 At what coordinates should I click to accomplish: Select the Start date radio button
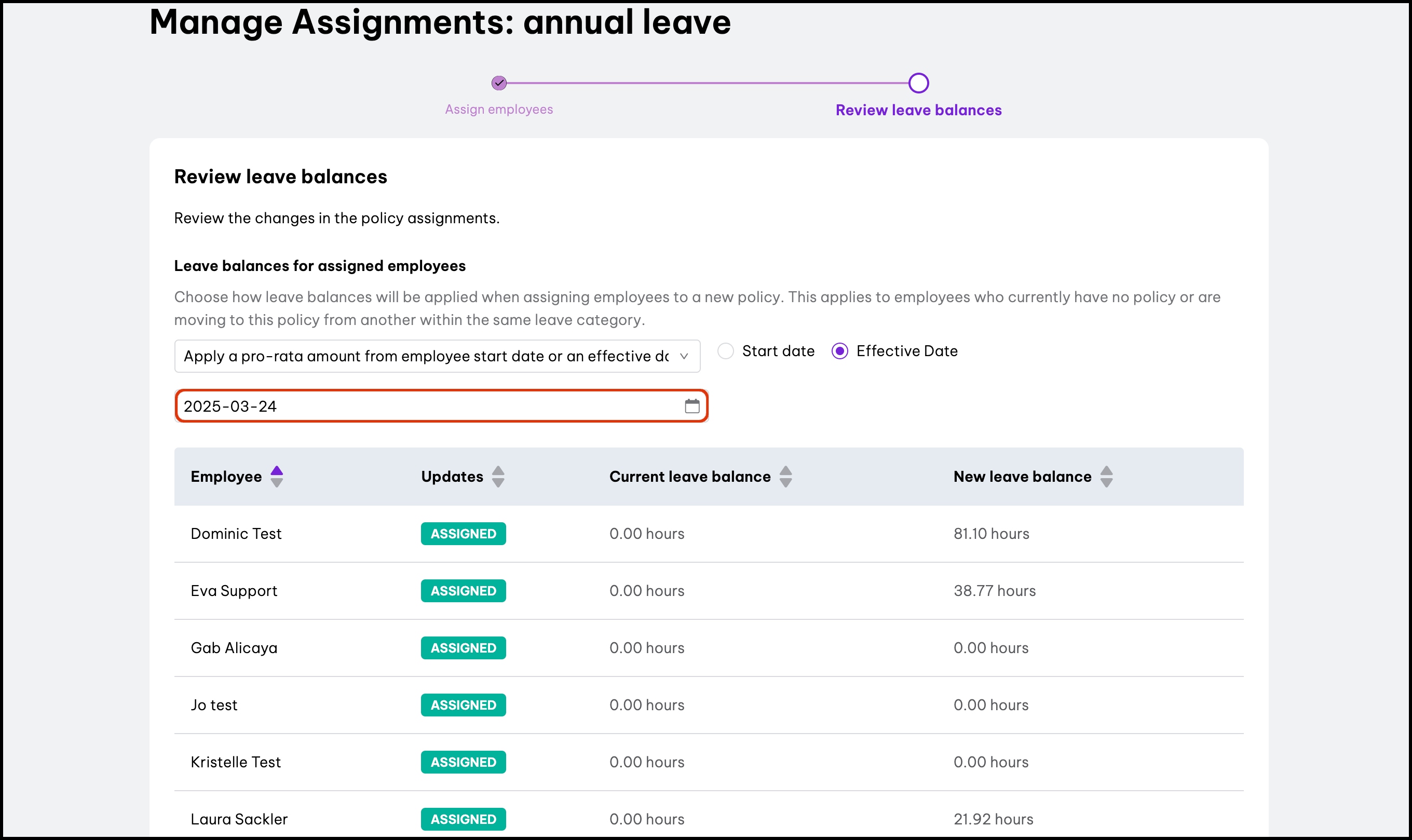pyautogui.click(x=726, y=351)
